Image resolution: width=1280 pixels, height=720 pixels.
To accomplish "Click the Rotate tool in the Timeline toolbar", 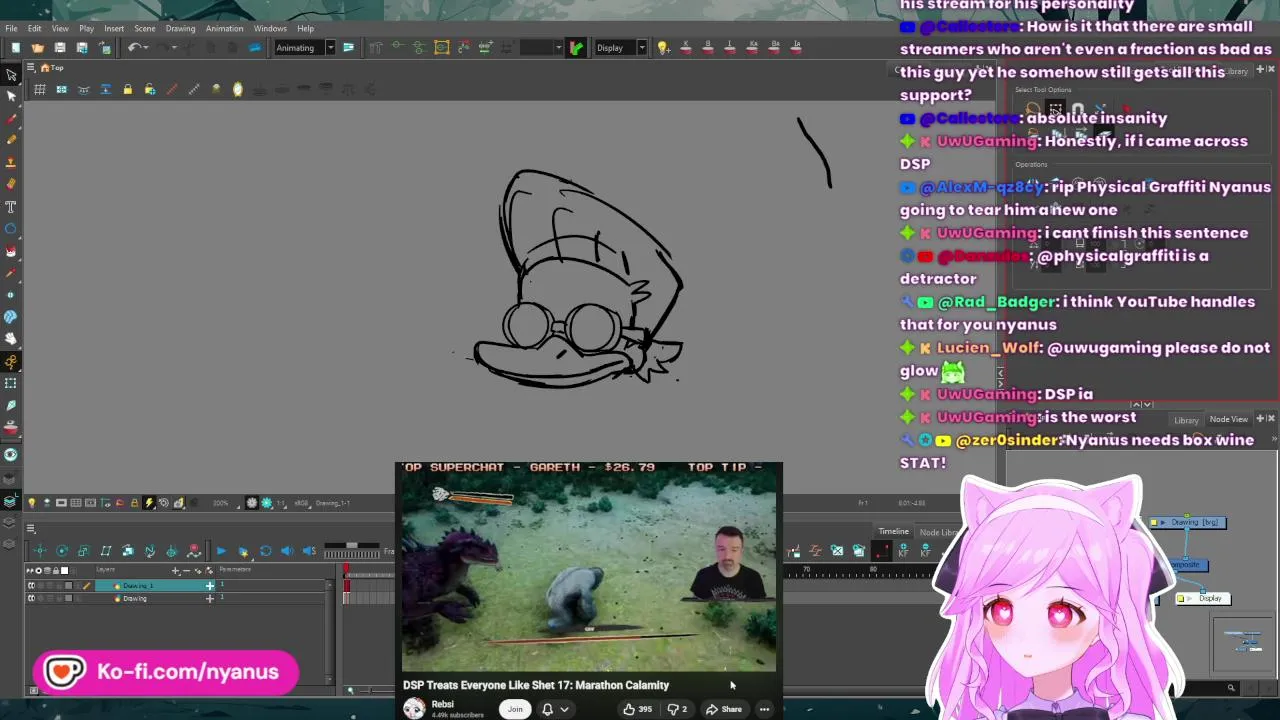I will (x=62, y=551).
